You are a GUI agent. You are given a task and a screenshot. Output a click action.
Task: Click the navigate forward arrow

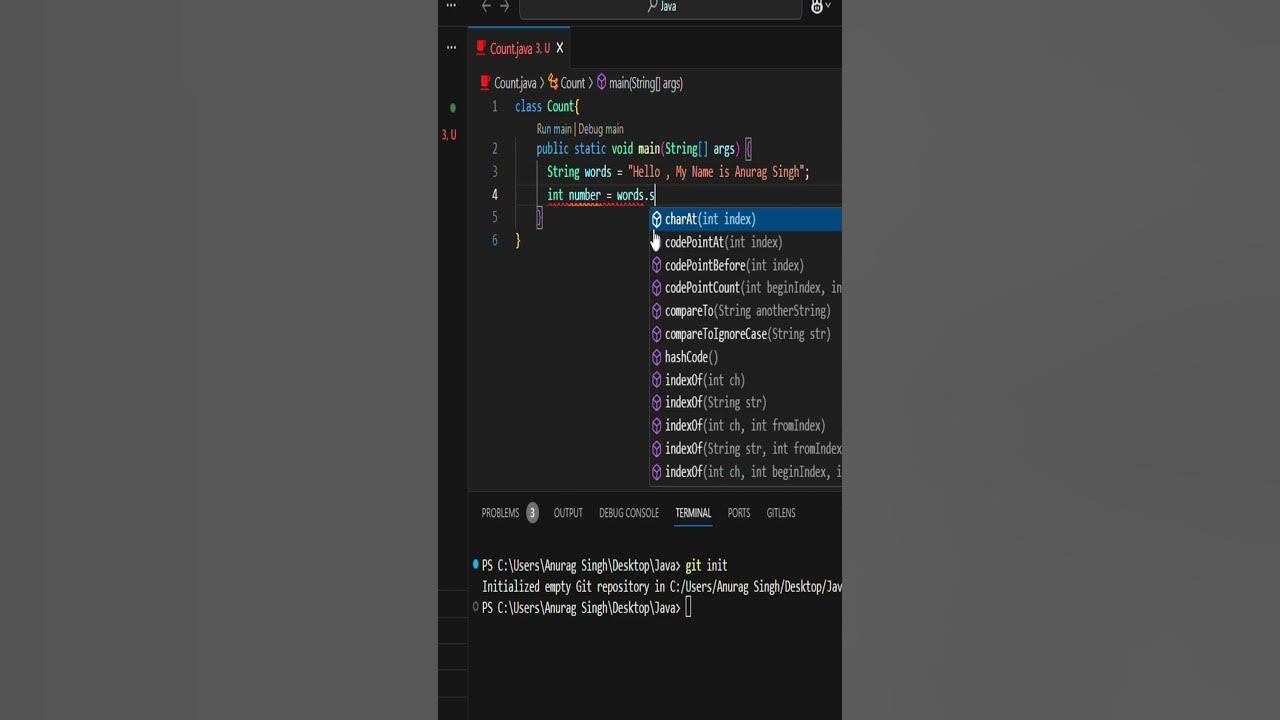click(504, 6)
